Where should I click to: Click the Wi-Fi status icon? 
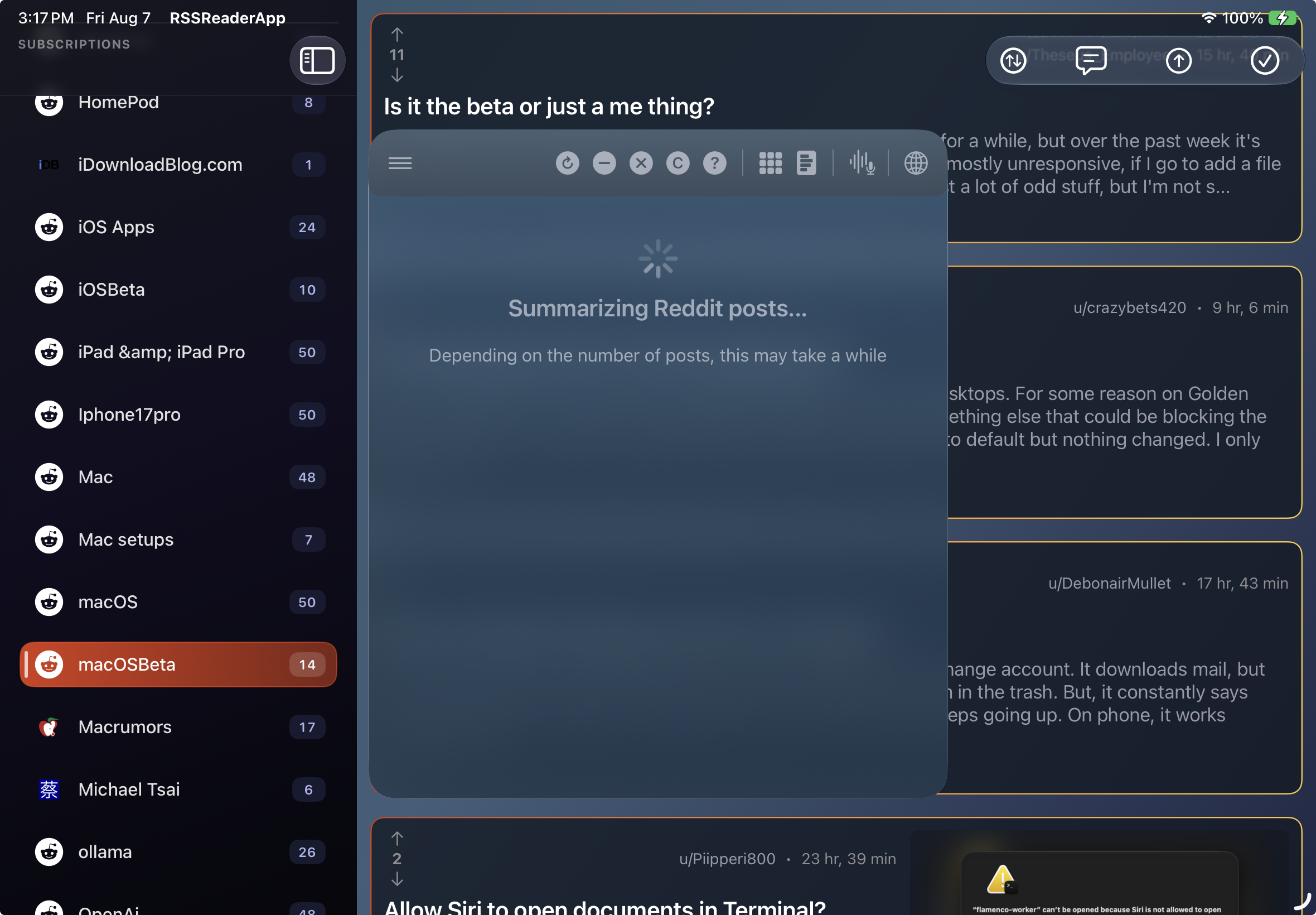[1208, 18]
